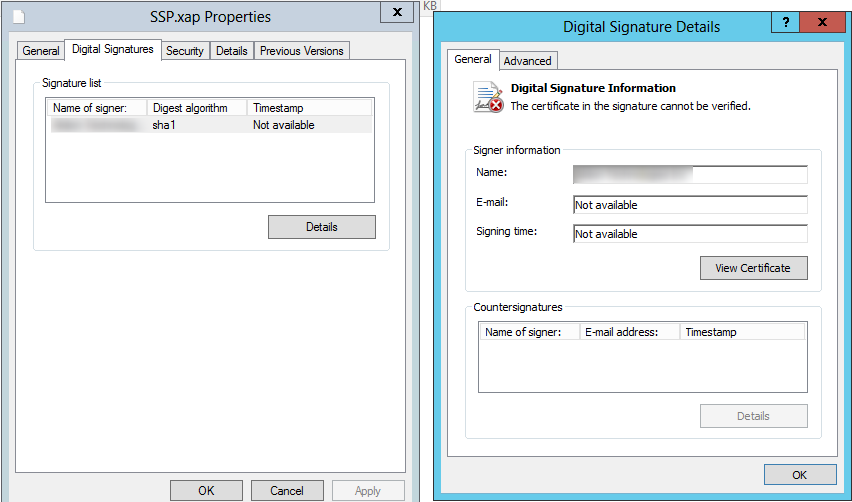
Task: Click Details button under Signature list
Action: click(x=322, y=227)
